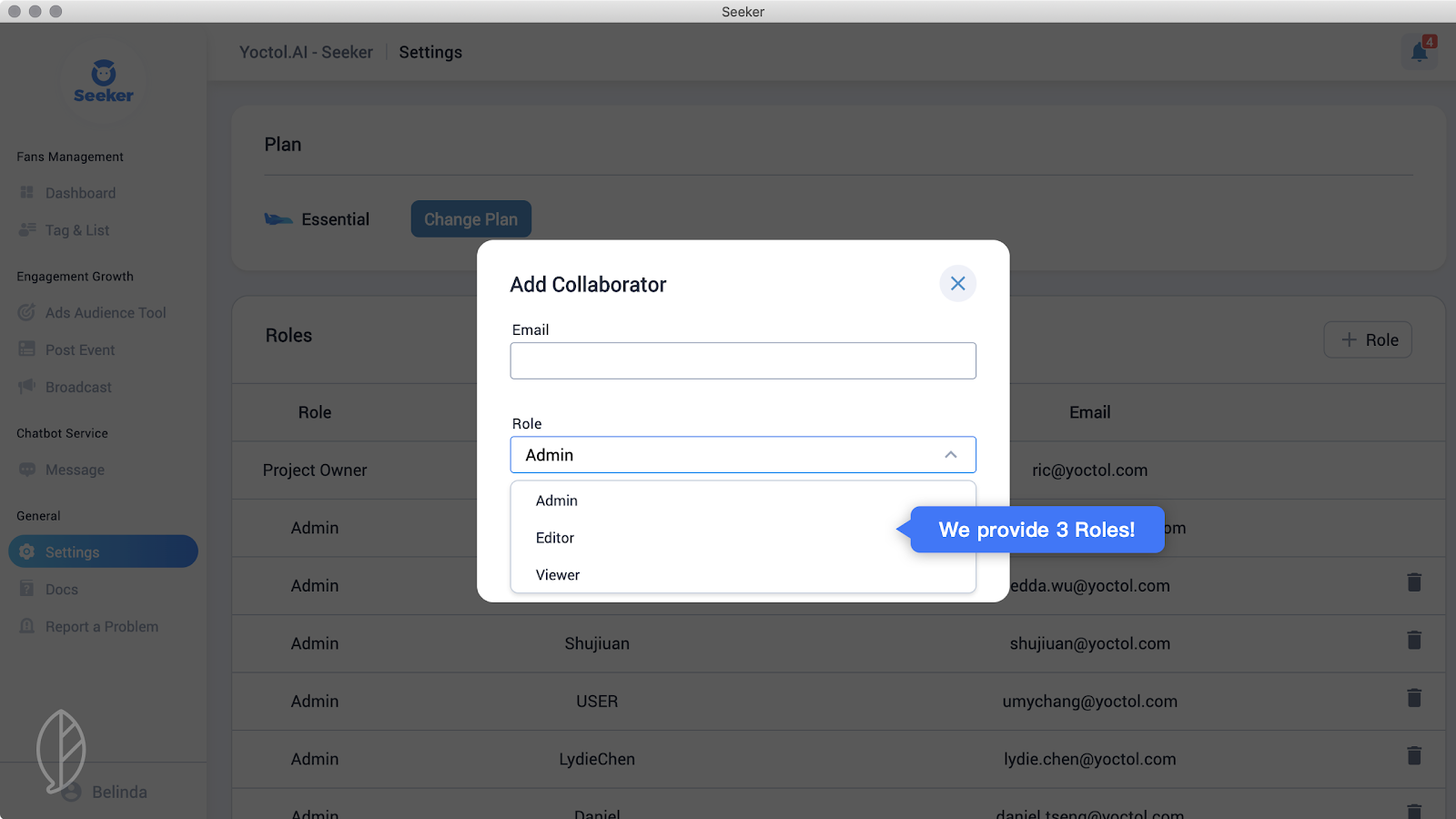Image resolution: width=1456 pixels, height=819 pixels.
Task: Click the Role column header
Action: pos(315,412)
